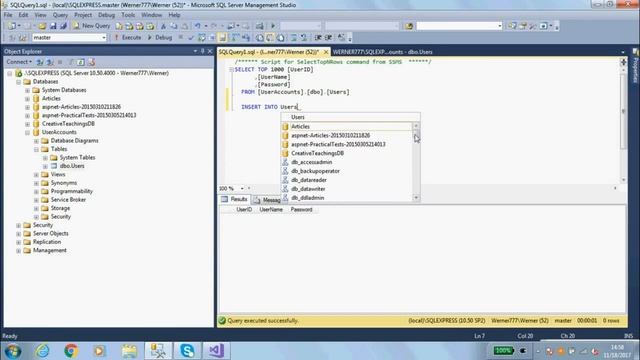This screenshot has width=640, height=360.
Task: Click the Cut scissors icon
Action: click(163, 26)
